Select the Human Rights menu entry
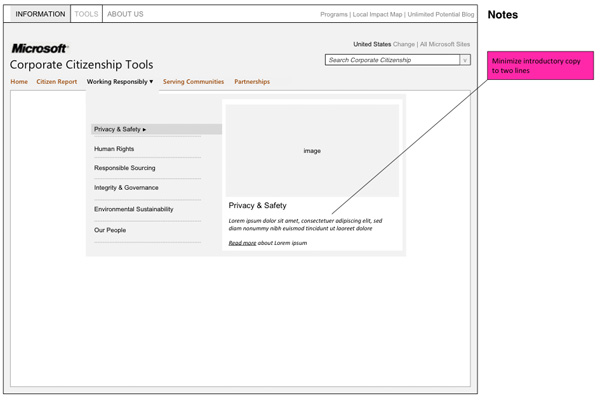Viewport: 600px width, 401px height. [114, 149]
